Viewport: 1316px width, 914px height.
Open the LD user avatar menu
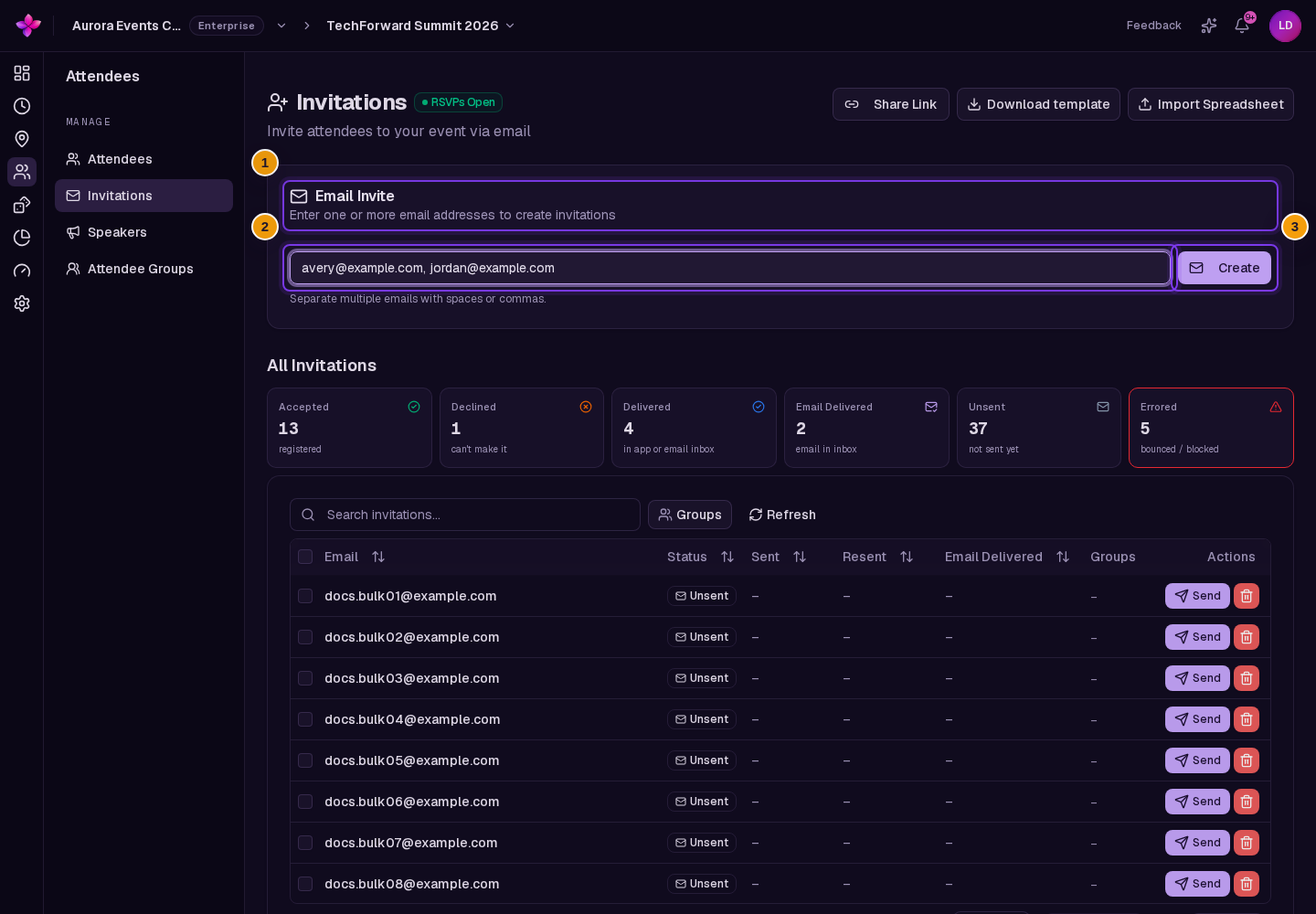(1285, 26)
